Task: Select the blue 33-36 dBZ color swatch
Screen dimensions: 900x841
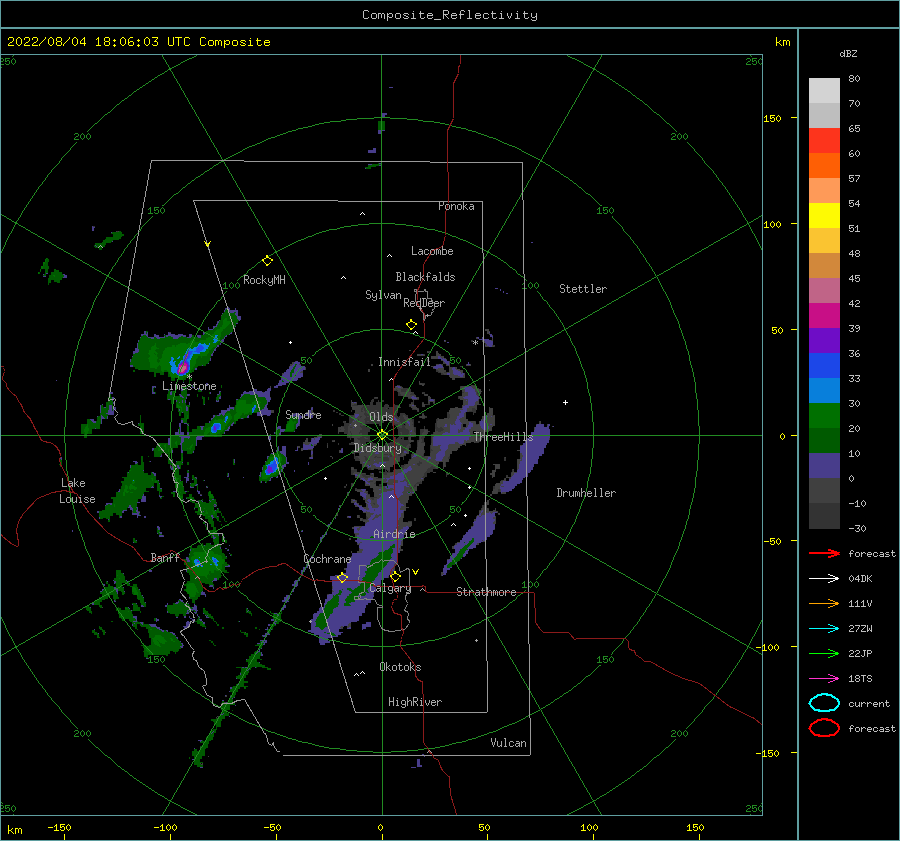Action: (x=824, y=366)
